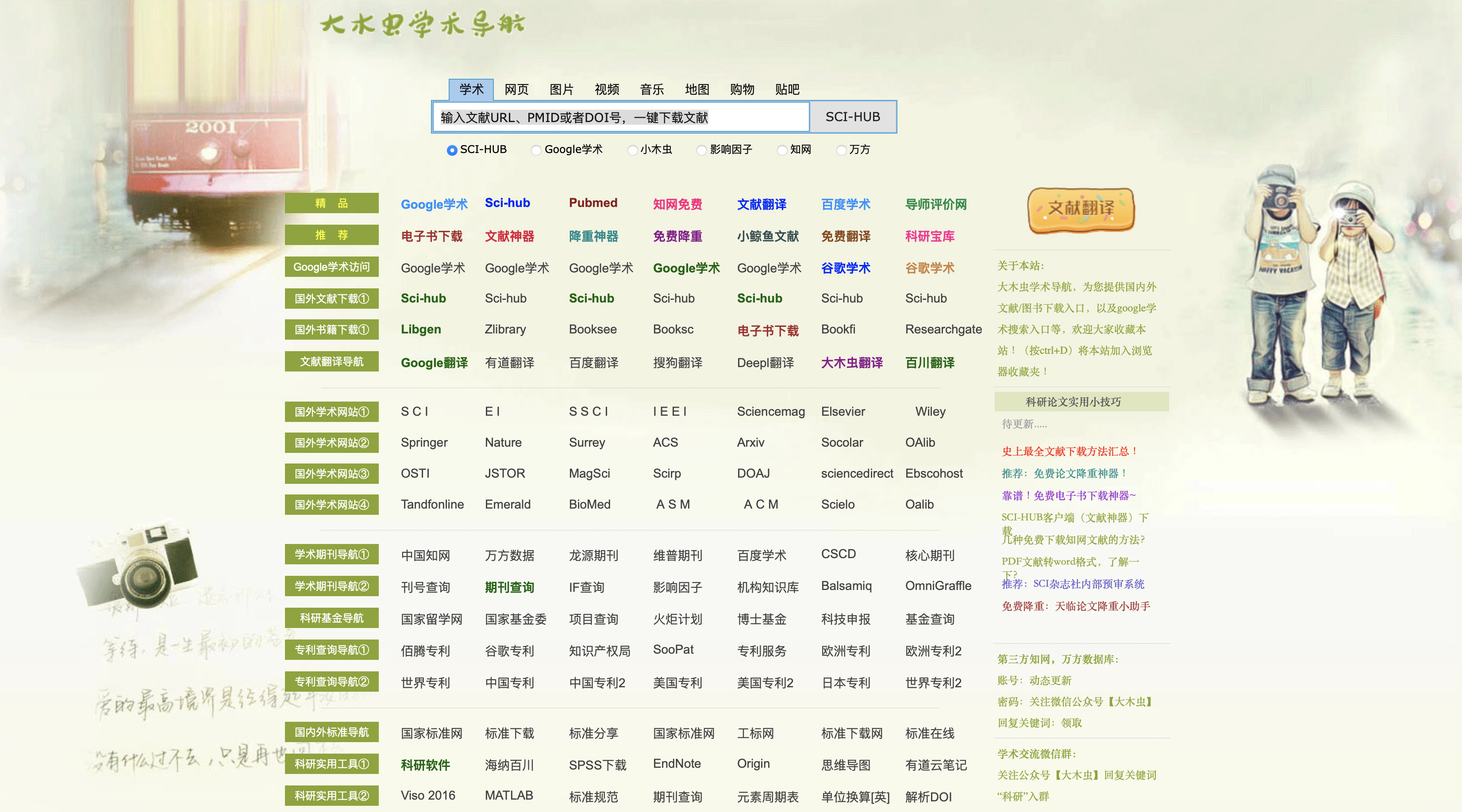The width and height of the screenshot is (1462, 812).
Task: Open the Deepl翻译 link
Action: (x=765, y=363)
